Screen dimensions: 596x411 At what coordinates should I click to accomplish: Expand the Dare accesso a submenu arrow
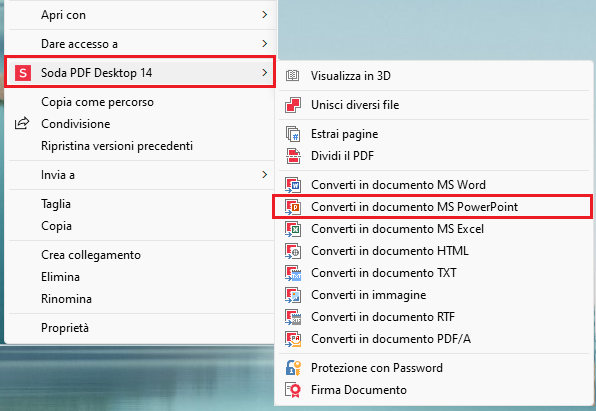point(265,43)
